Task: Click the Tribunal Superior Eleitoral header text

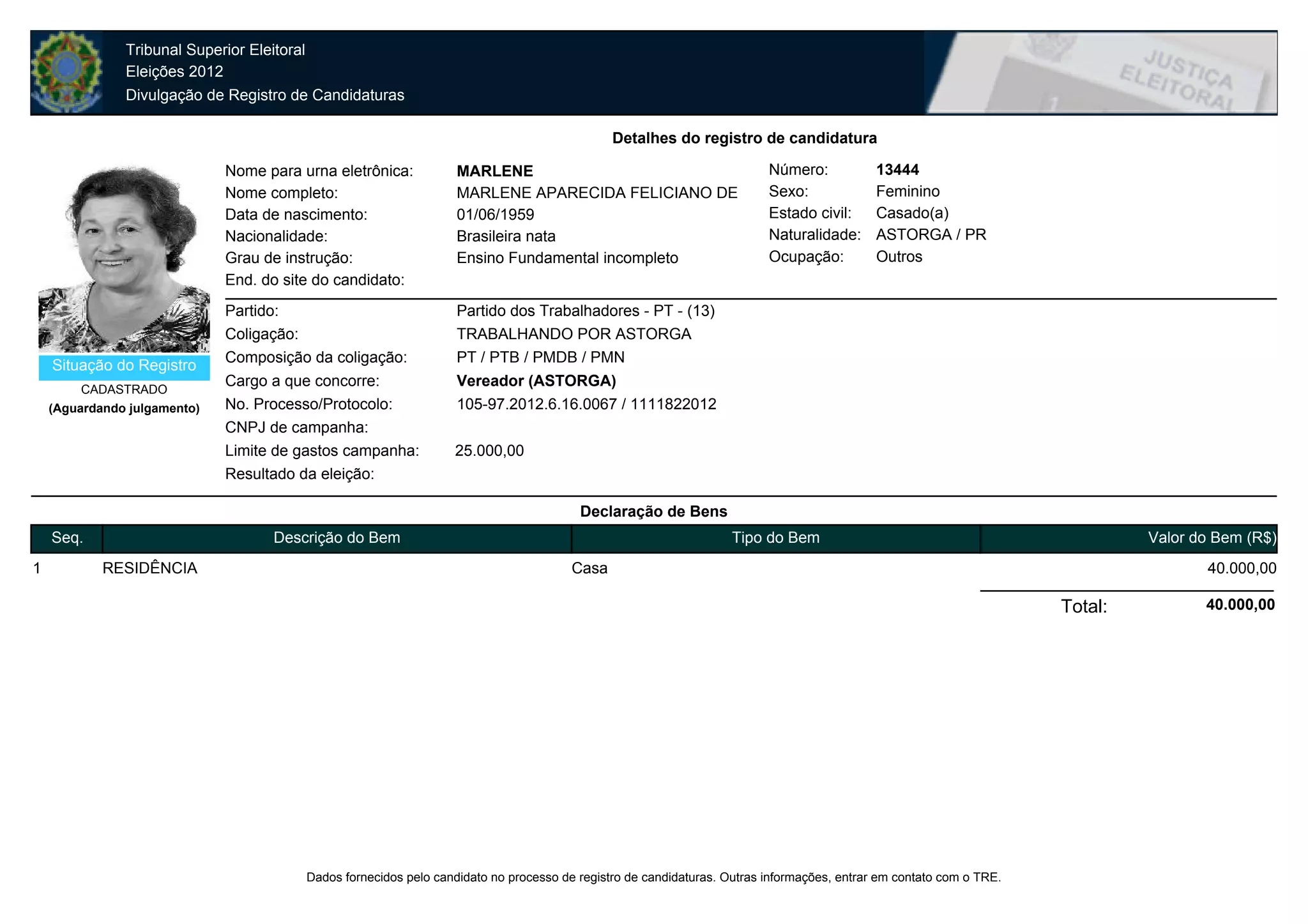Action: 215,50
